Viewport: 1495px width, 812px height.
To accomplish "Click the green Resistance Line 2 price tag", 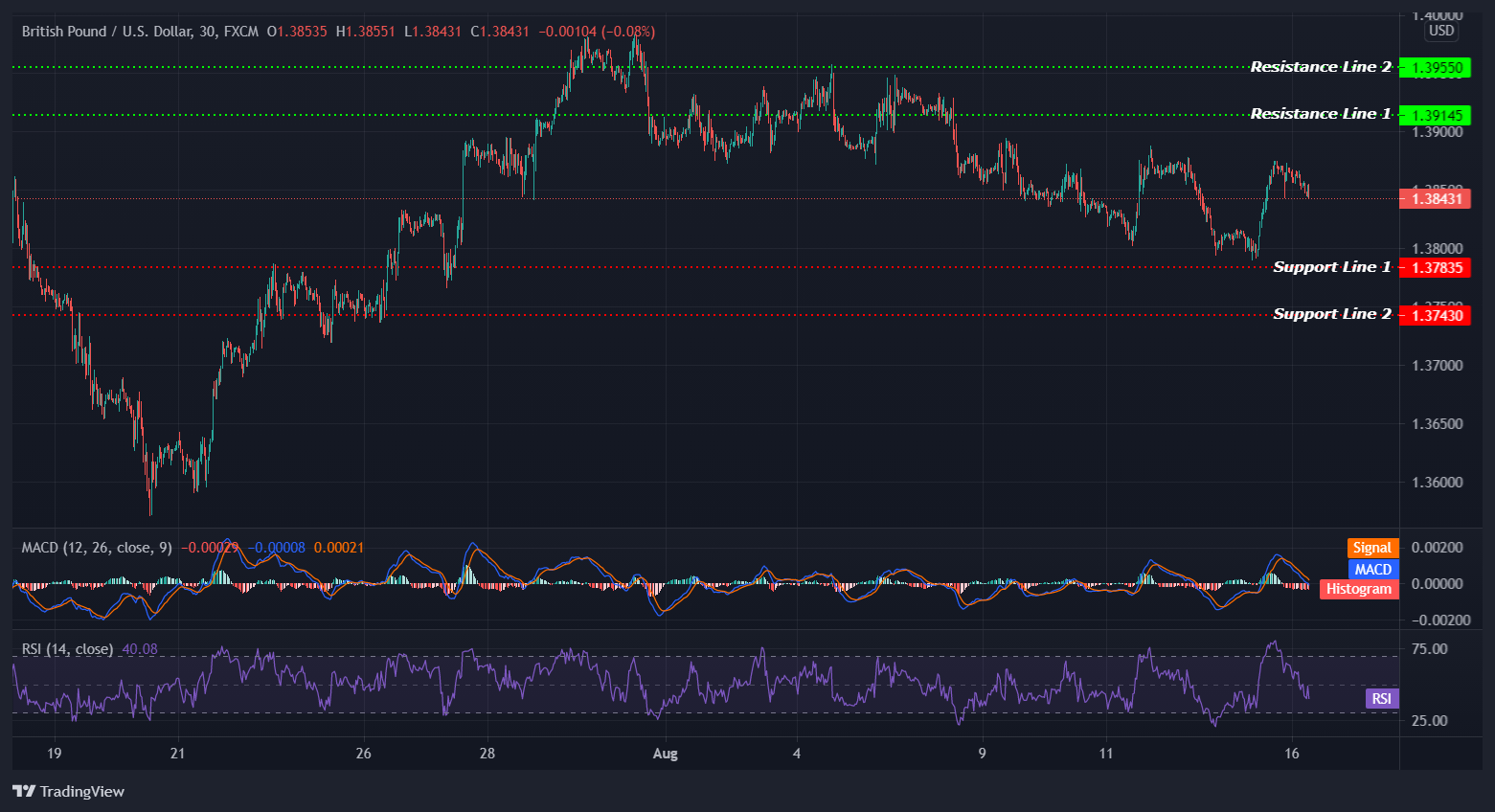I will (1435, 67).
